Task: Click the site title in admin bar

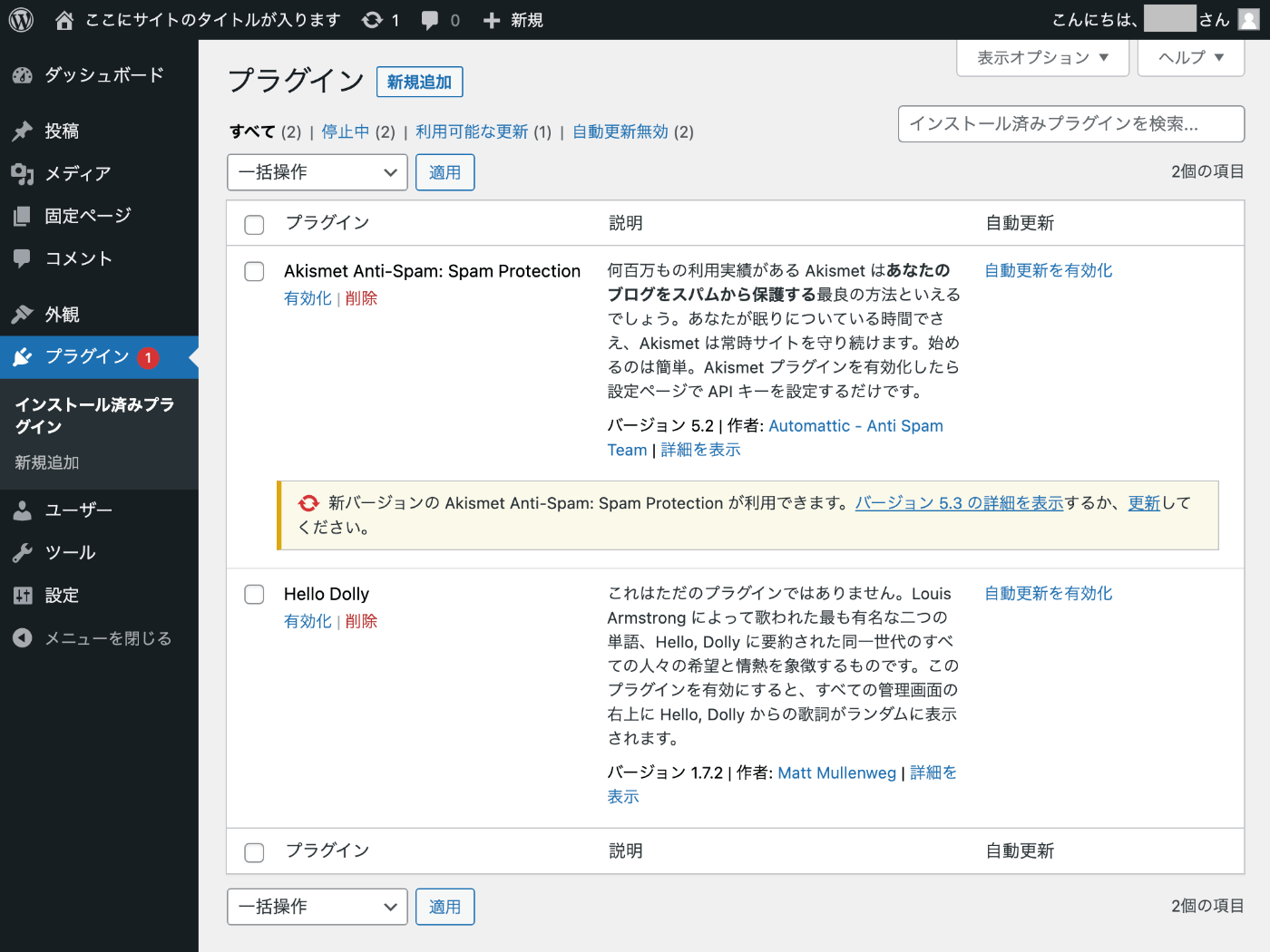Action: pyautogui.click(x=213, y=20)
